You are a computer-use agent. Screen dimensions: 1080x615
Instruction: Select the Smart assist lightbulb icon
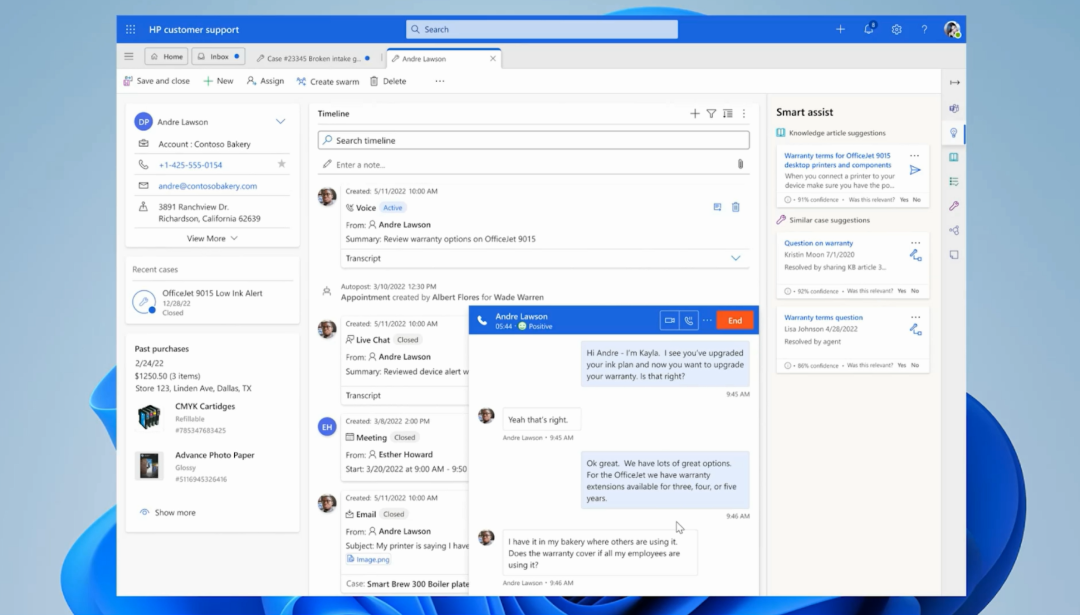pos(954,133)
